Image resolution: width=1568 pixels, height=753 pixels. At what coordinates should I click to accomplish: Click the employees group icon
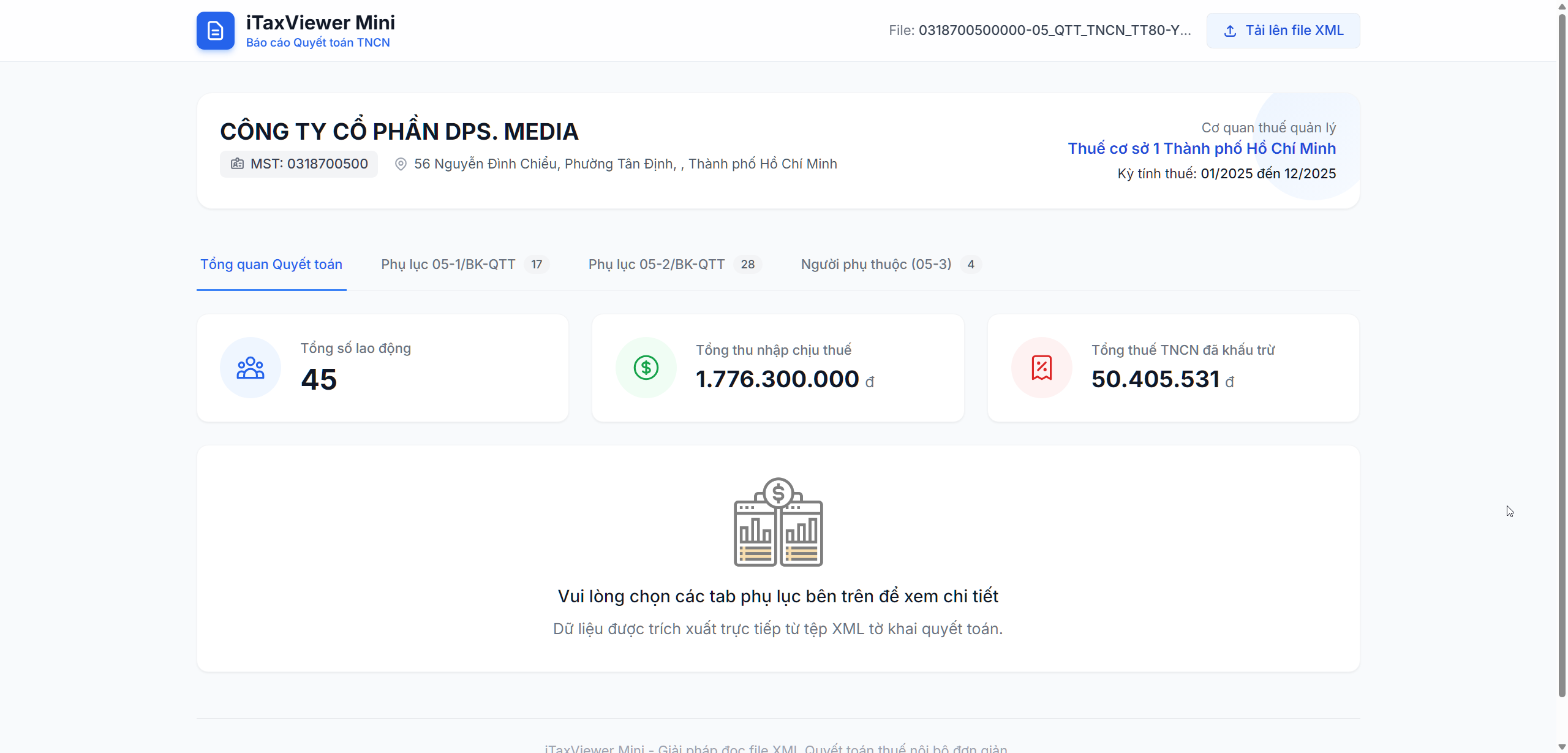point(251,368)
